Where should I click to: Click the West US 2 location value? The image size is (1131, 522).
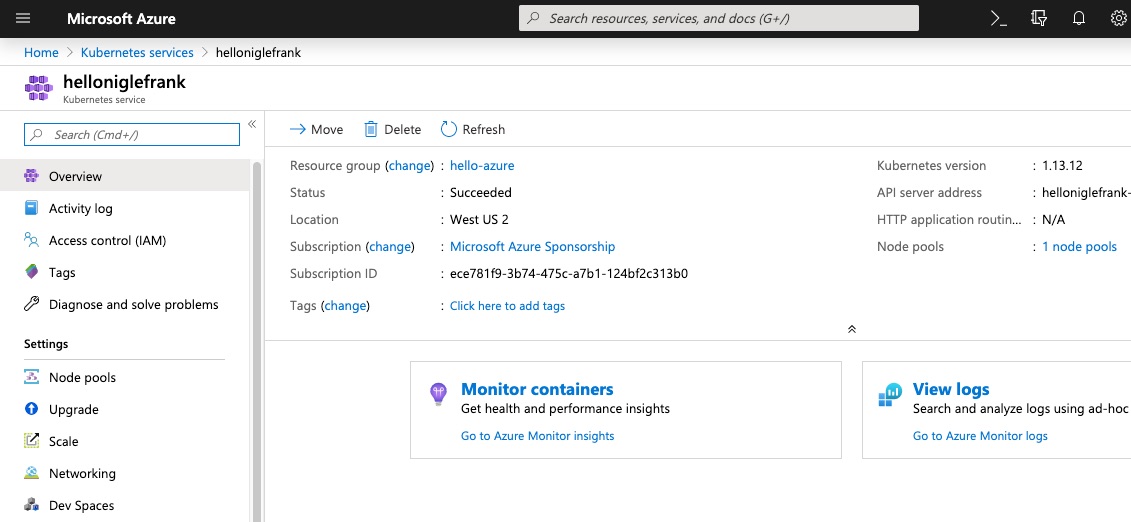click(479, 219)
